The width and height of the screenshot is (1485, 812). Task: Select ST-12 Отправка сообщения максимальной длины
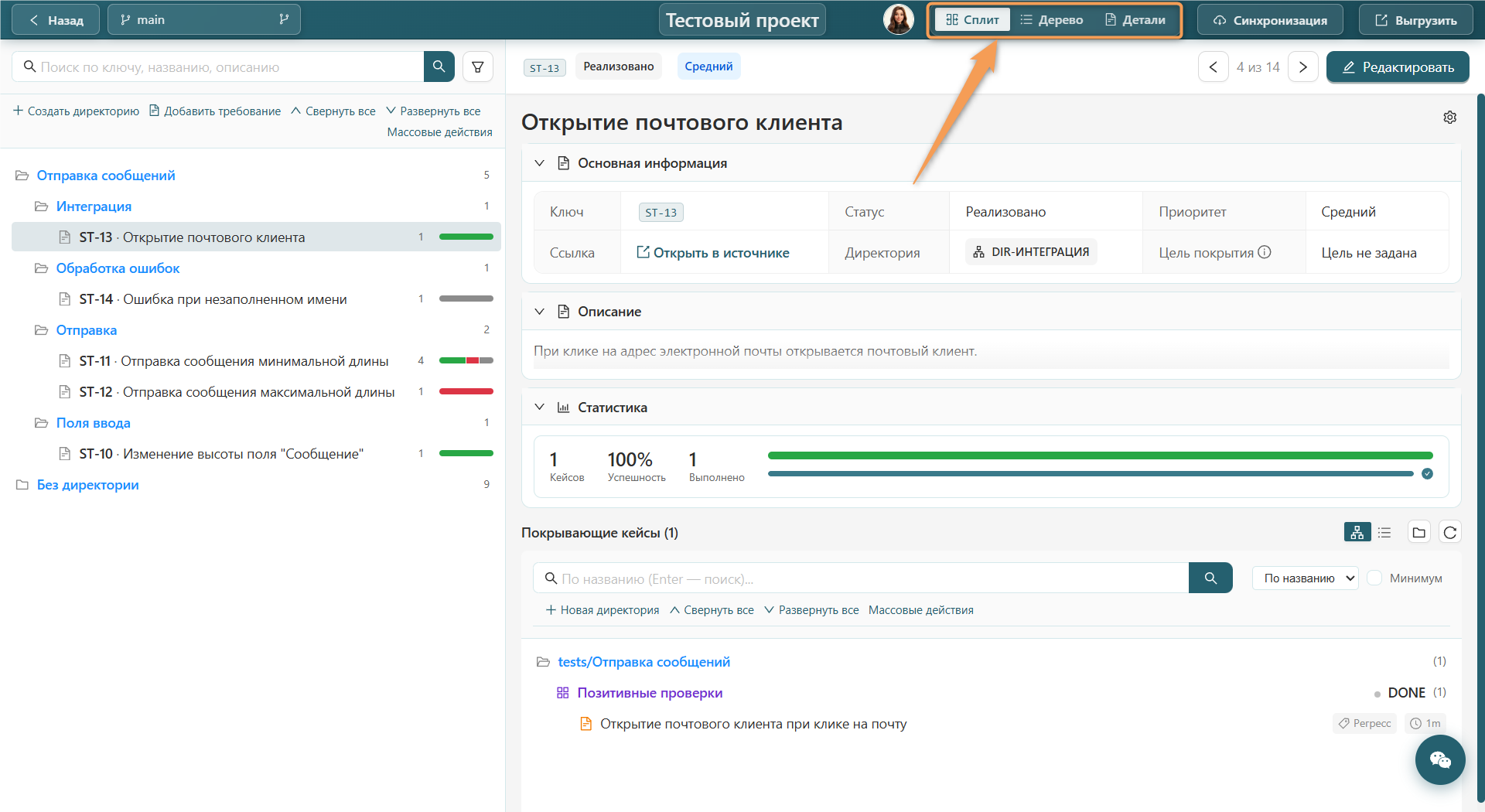[256, 391]
